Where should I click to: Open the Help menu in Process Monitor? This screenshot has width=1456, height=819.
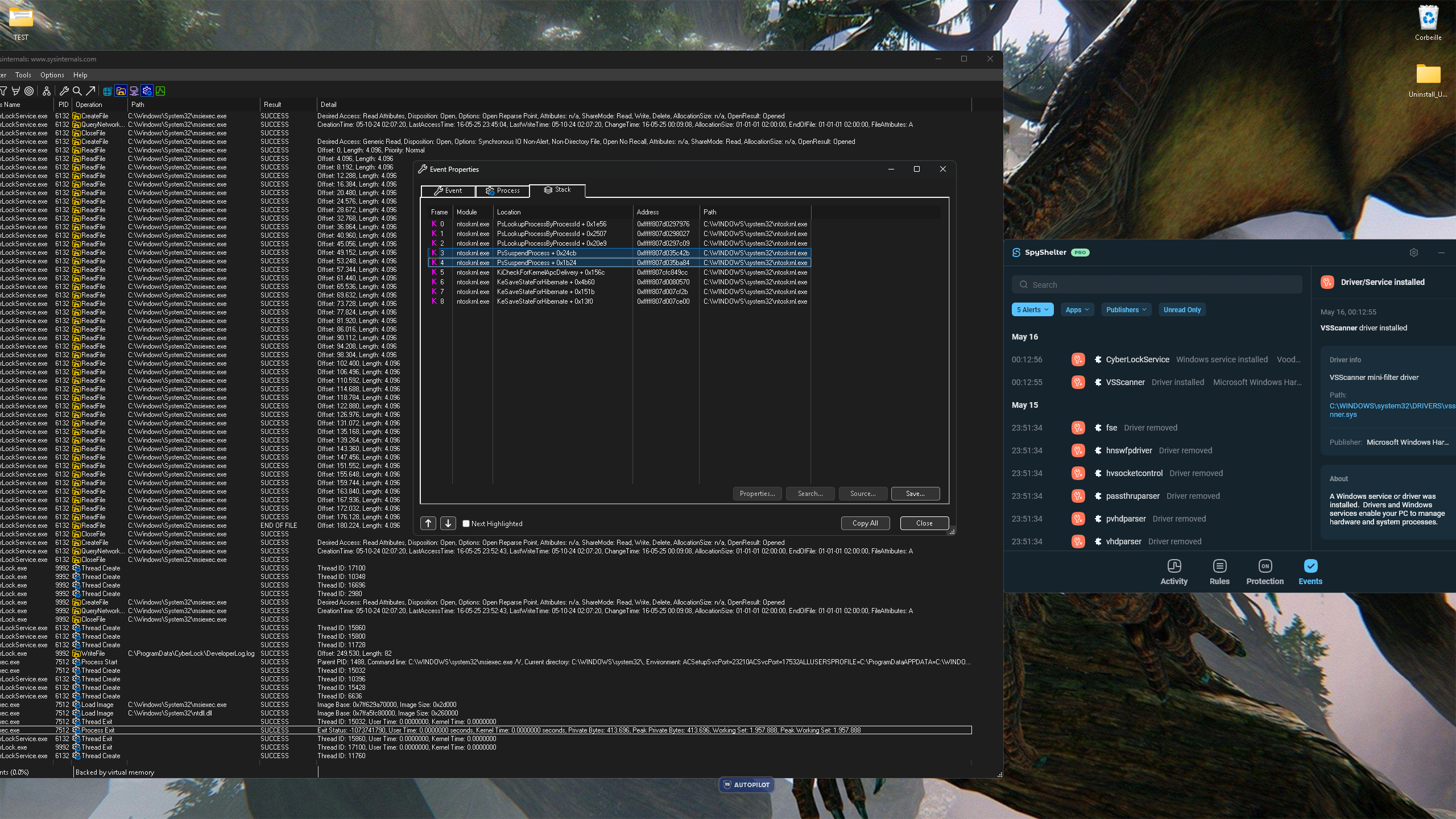[x=80, y=75]
